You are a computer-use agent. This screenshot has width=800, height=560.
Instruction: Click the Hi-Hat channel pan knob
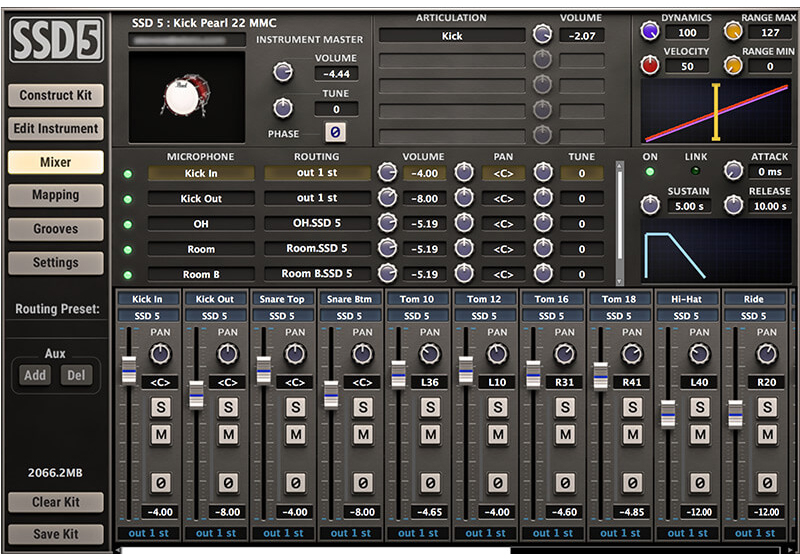point(699,353)
